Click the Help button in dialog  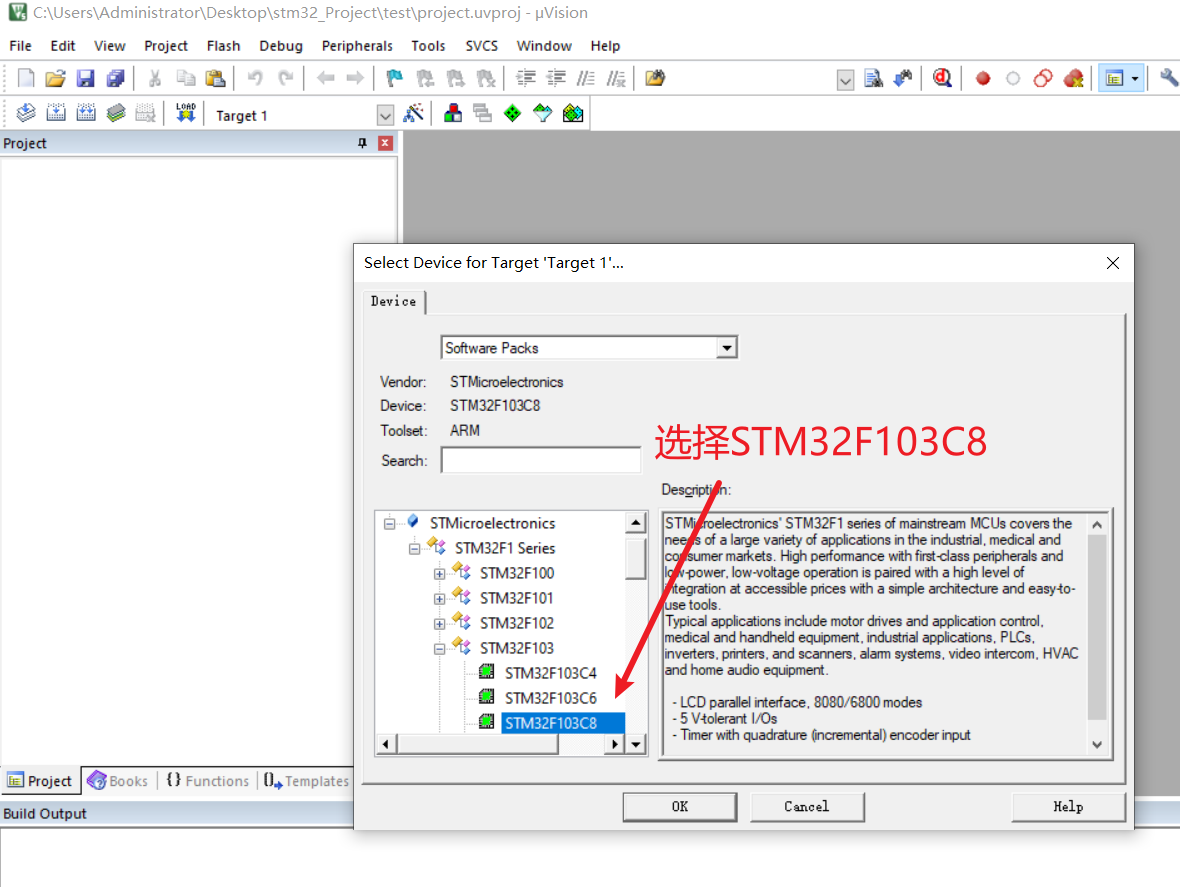pyautogui.click(x=1068, y=807)
